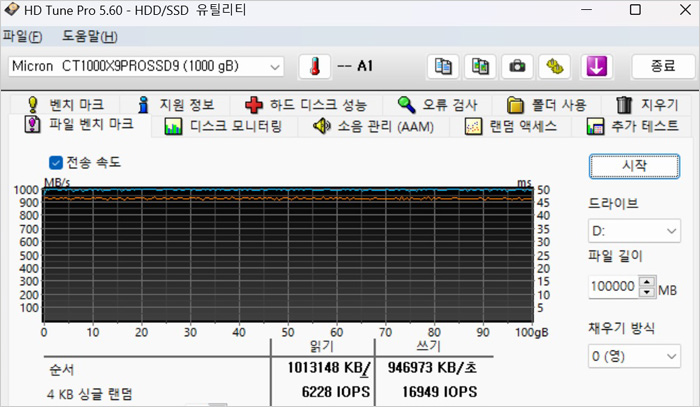This screenshot has height=407, width=700.
Task: Click the 파일 길이 100000 input field
Action: tap(614, 287)
